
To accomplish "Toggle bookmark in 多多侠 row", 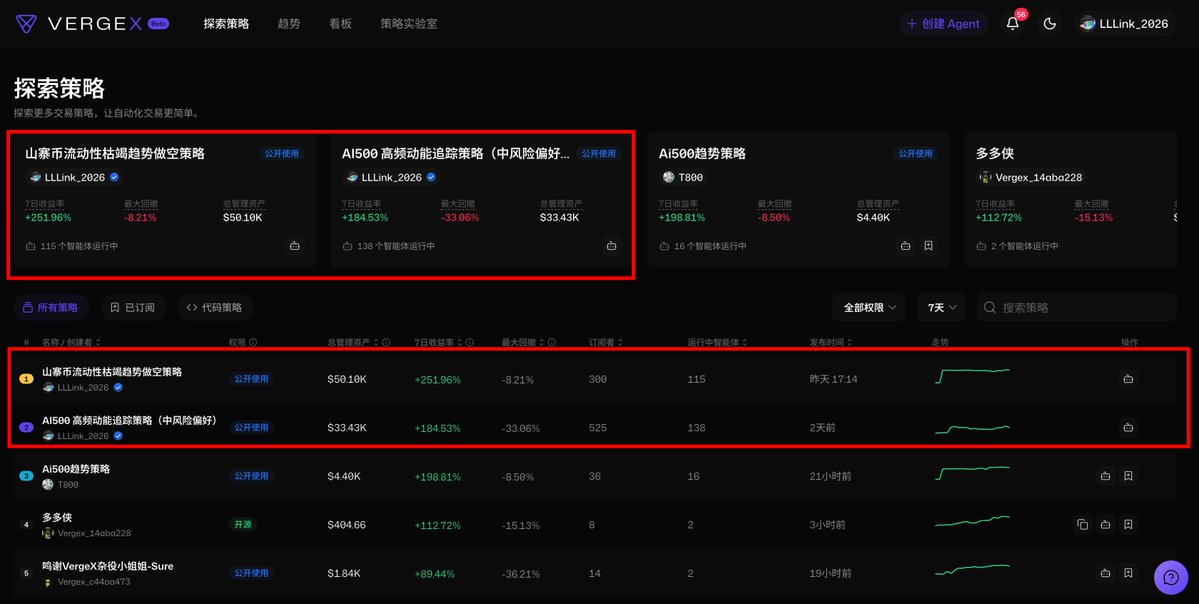I will click(x=1128, y=524).
